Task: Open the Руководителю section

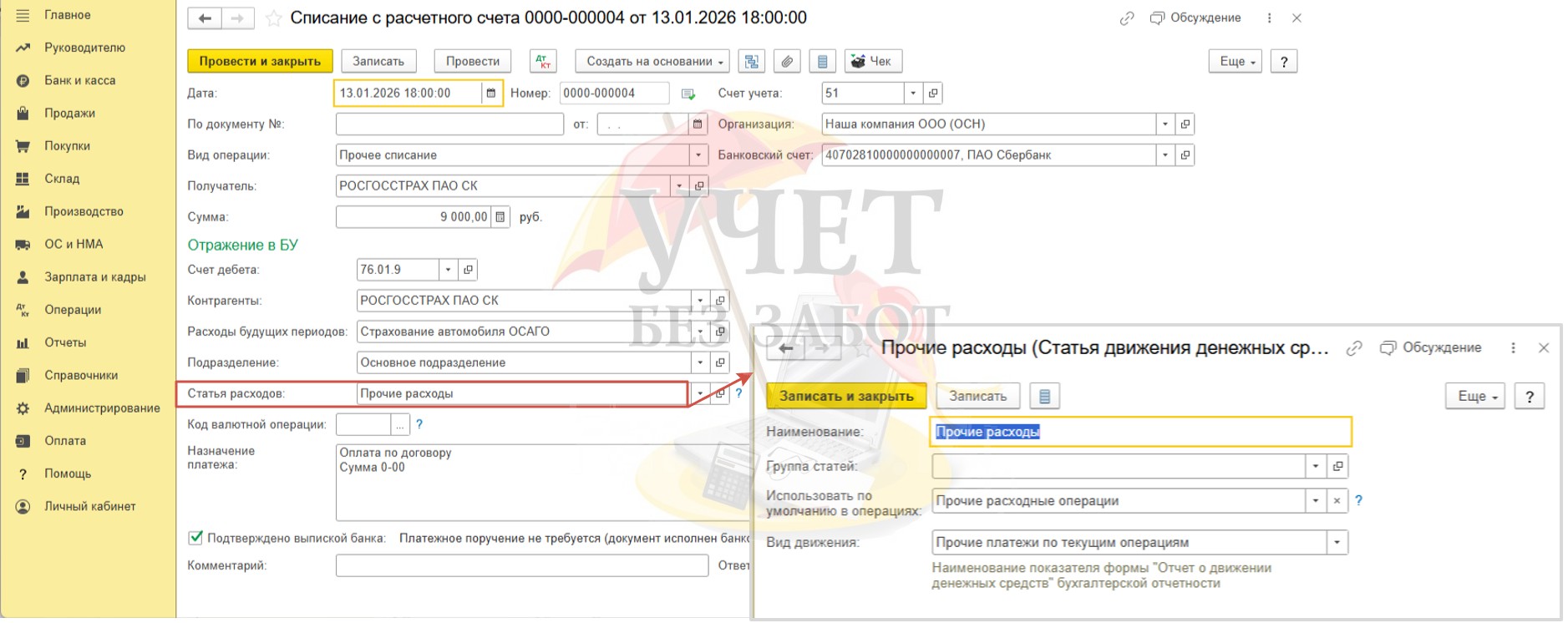Action: coord(84,48)
